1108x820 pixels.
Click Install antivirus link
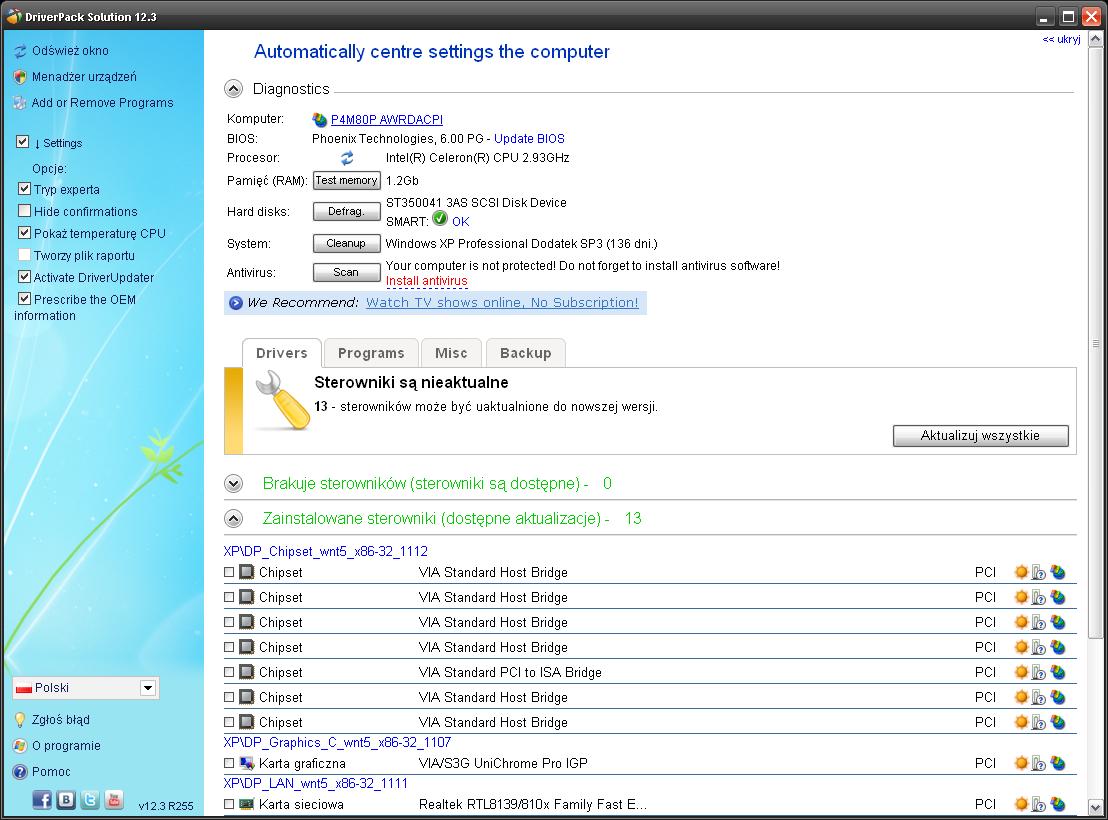(x=427, y=281)
